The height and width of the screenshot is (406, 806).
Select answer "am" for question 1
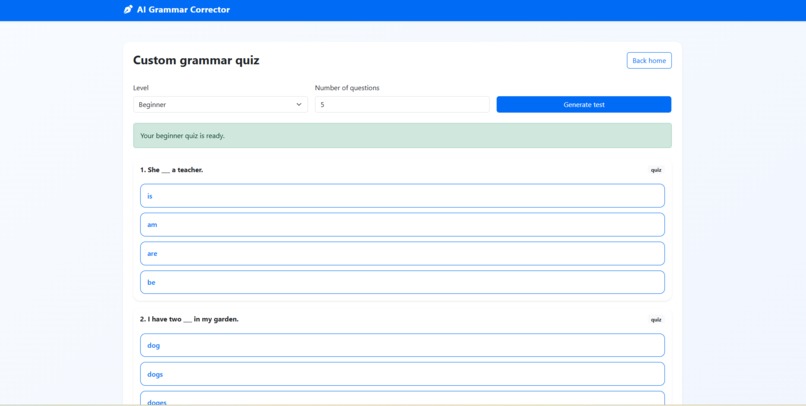point(402,225)
